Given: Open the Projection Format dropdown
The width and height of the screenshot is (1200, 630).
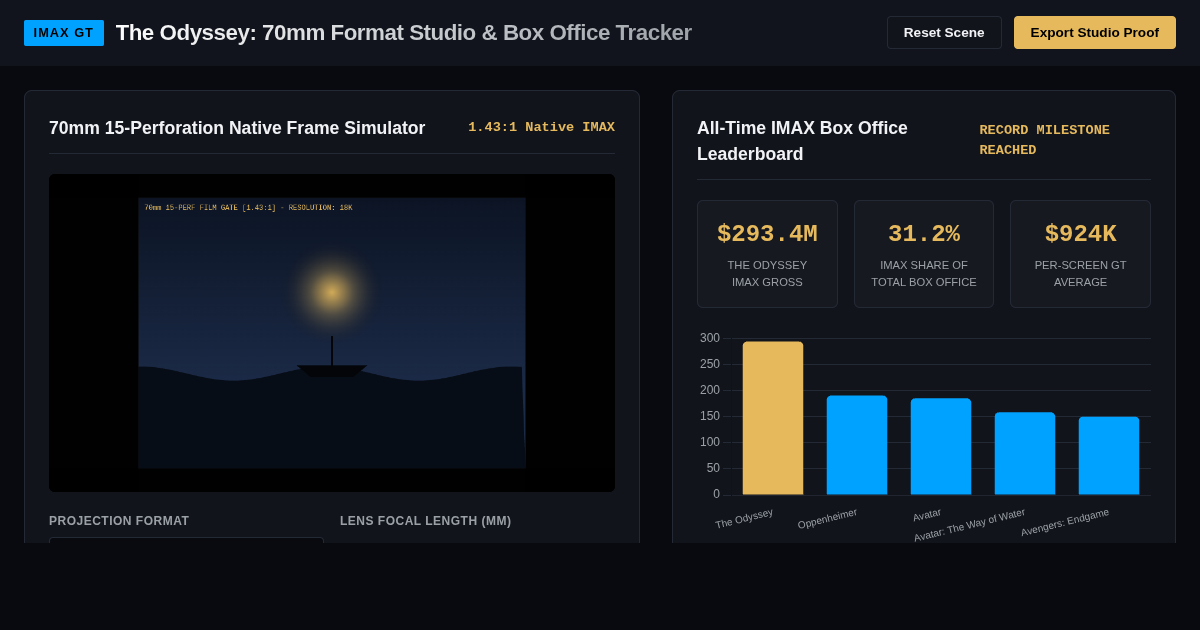Looking at the screenshot, I should coord(186,540).
